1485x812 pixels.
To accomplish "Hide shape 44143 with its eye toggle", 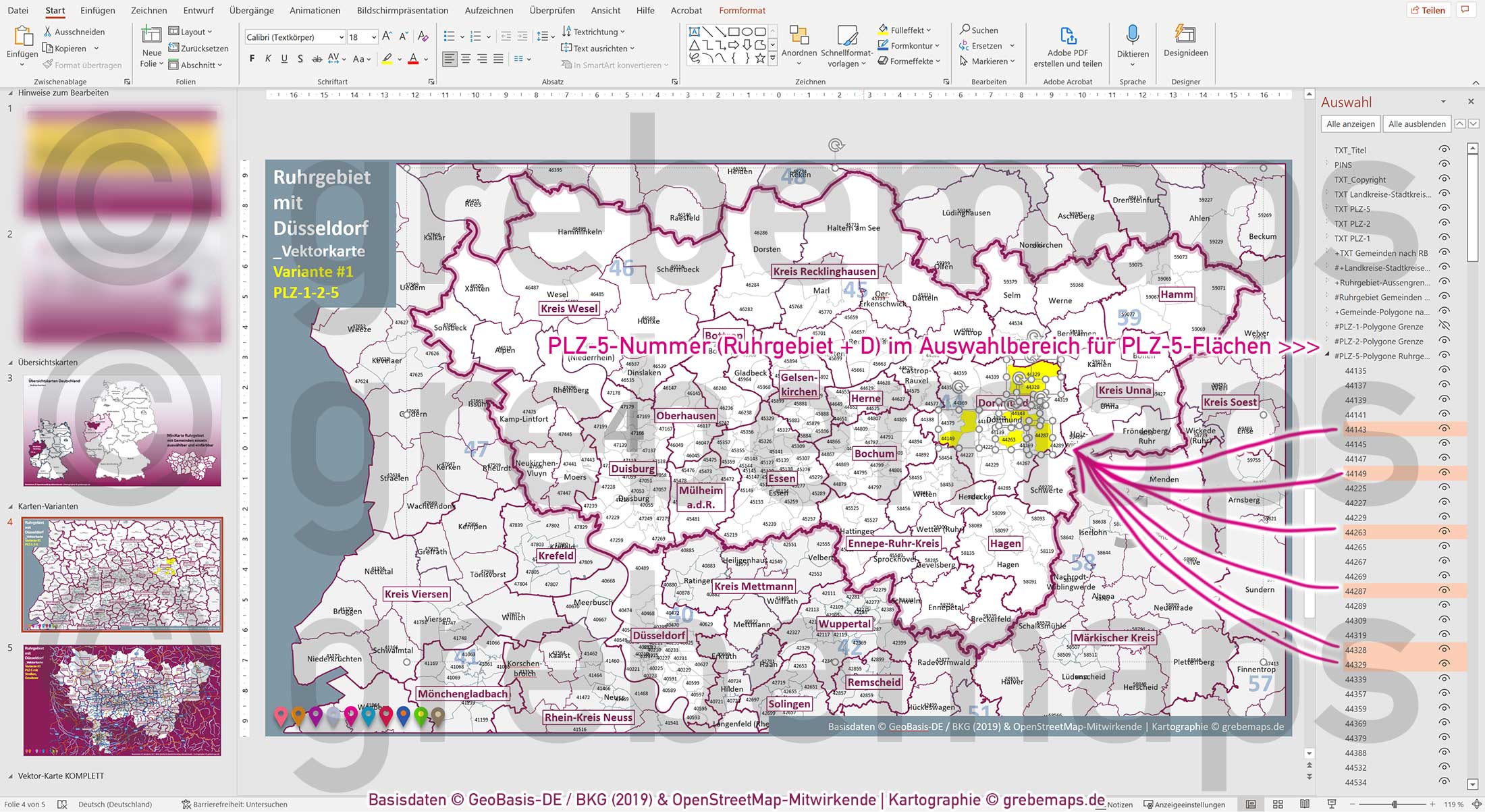I will click(1444, 429).
